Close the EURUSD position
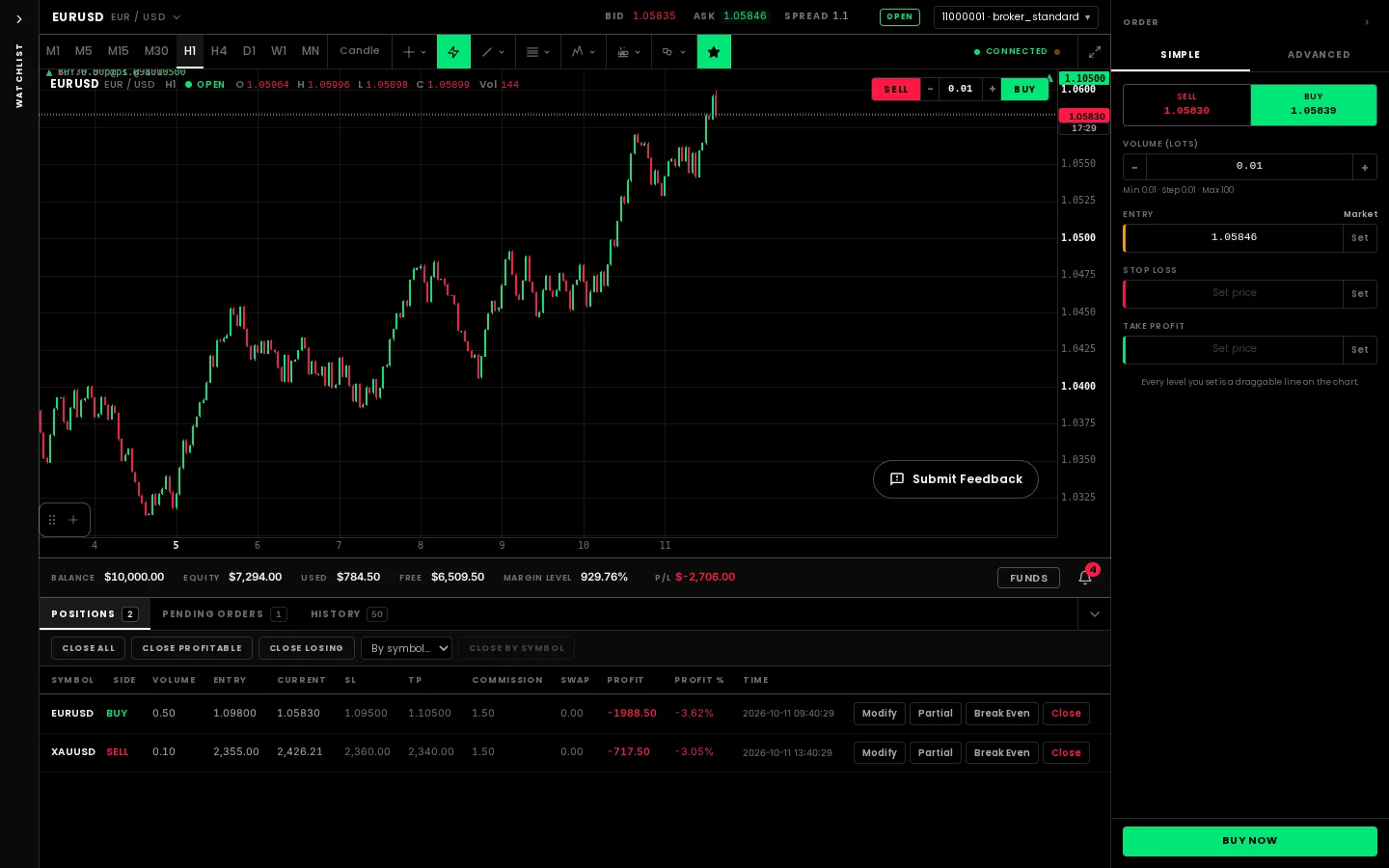This screenshot has width=1389, height=868. [x=1066, y=714]
